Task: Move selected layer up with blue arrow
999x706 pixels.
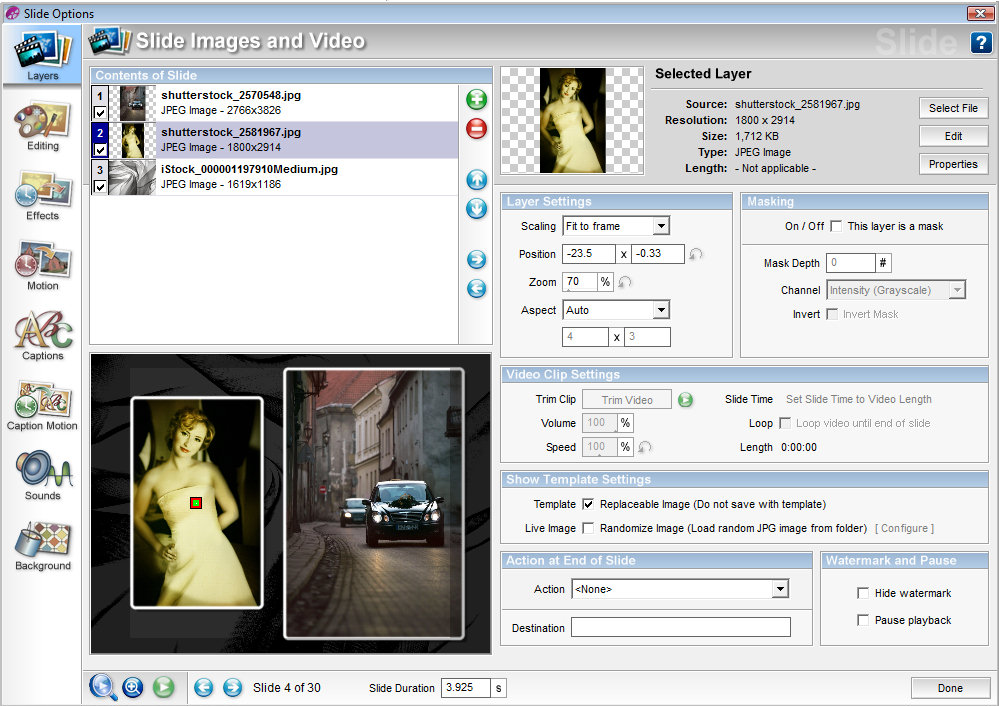Action: [x=477, y=180]
